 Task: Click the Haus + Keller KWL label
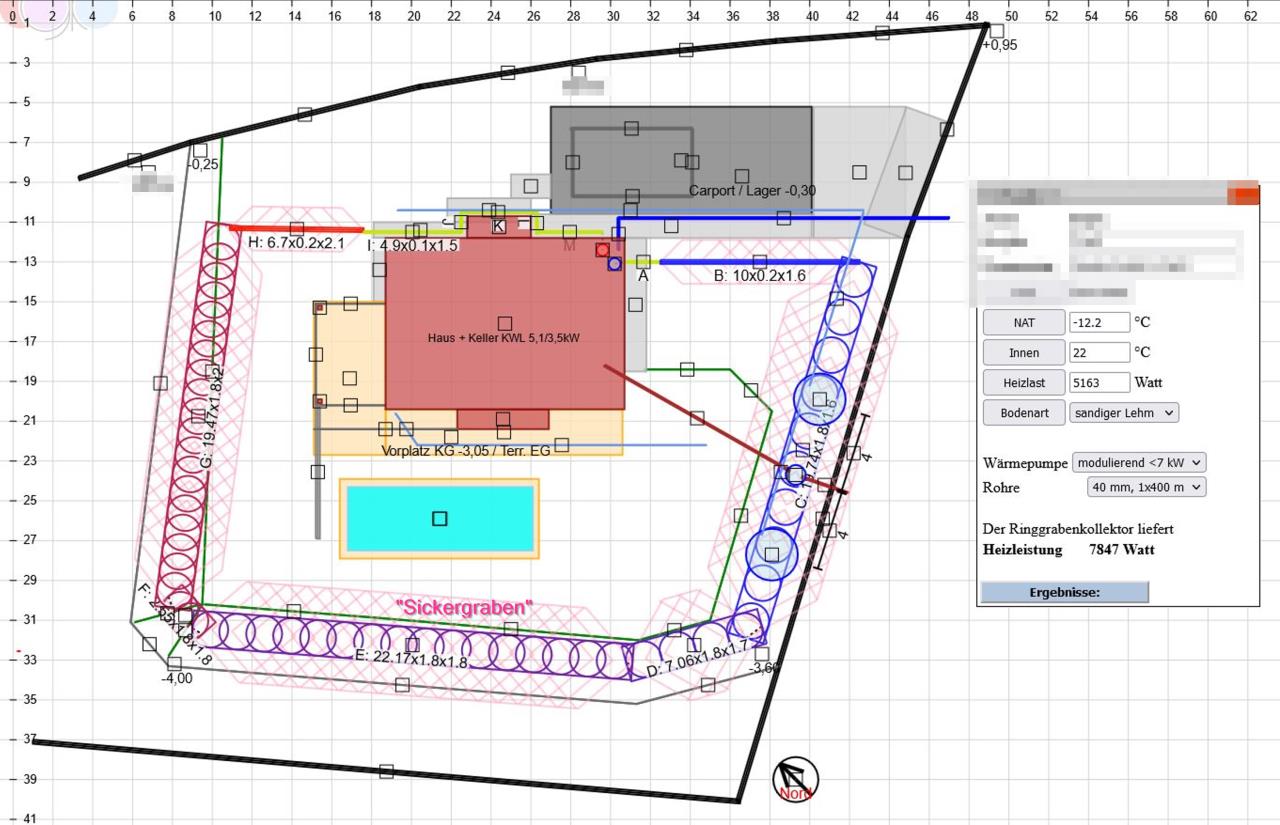(x=504, y=338)
